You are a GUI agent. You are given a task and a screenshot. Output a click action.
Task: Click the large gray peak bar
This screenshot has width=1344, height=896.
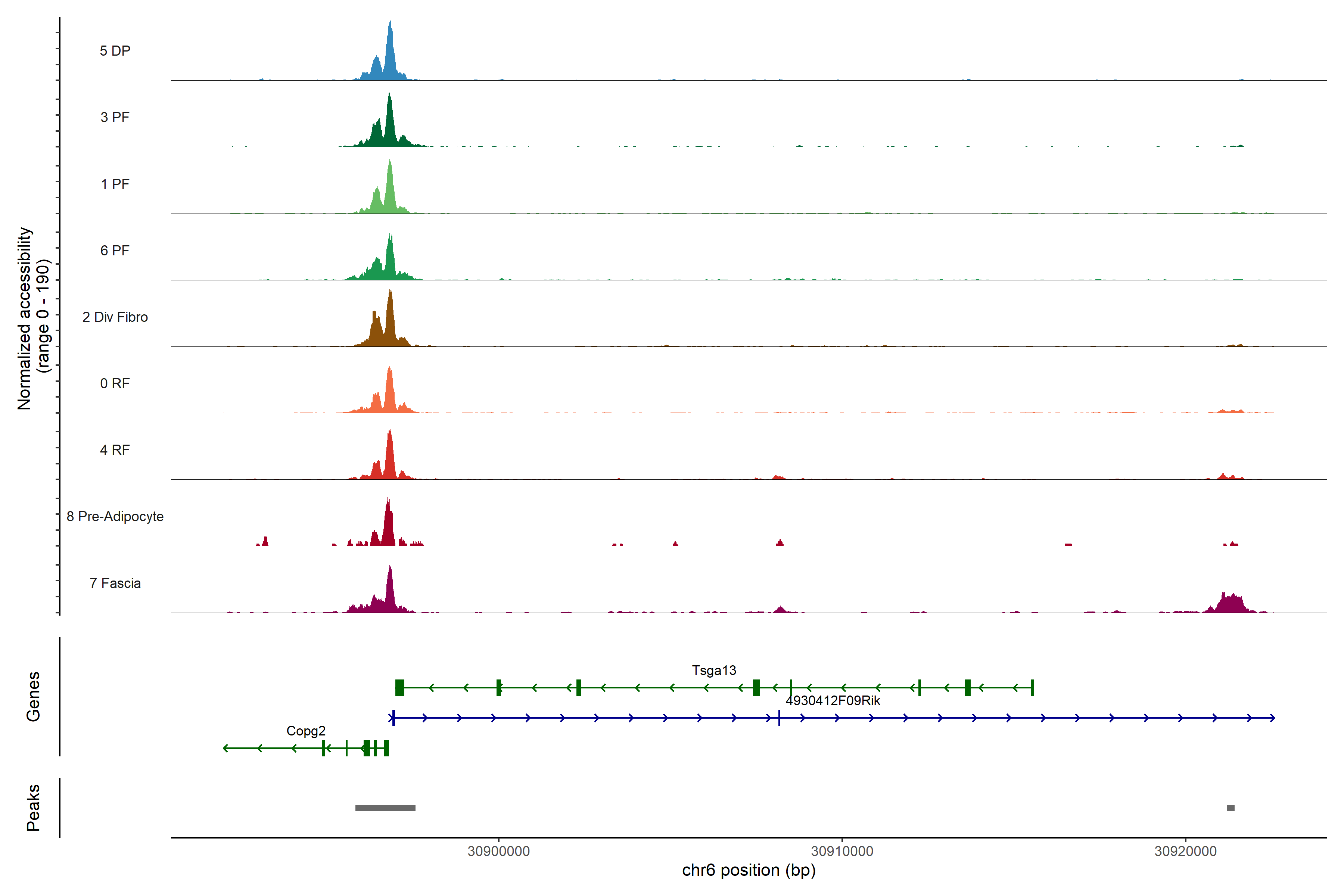pyautogui.click(x=385, y=808)
